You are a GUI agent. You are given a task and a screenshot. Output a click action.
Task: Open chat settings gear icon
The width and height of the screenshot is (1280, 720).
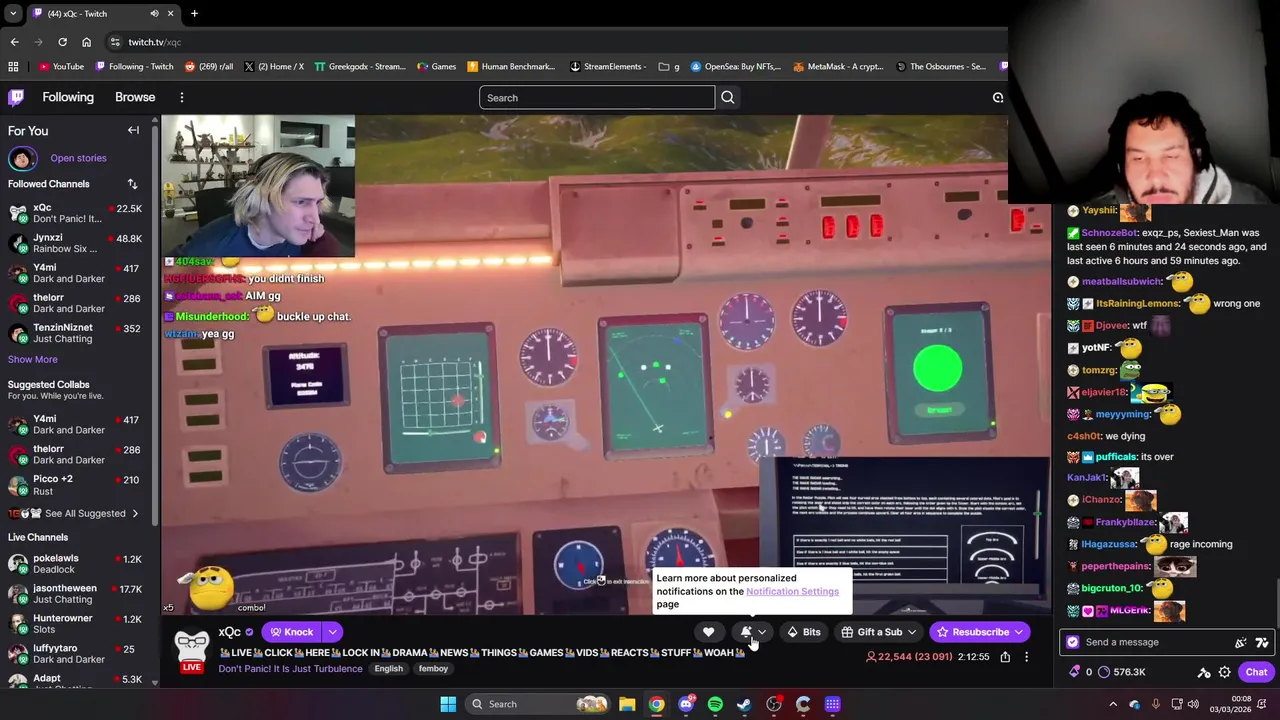tap(1224, 672)
